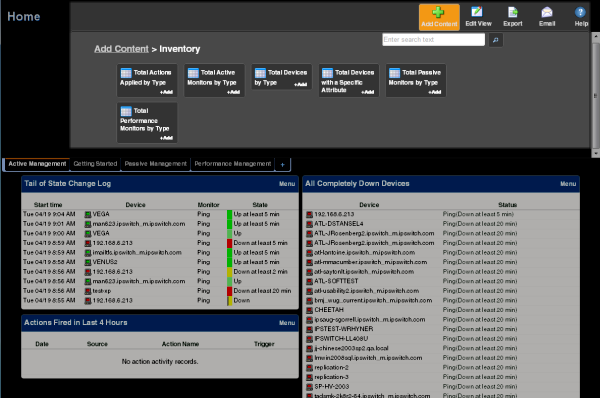Image resolution: width=600 pixels, height=398 pixels.
Task: Add Total Performance Monitors by Type report
Action: point(166,138)
